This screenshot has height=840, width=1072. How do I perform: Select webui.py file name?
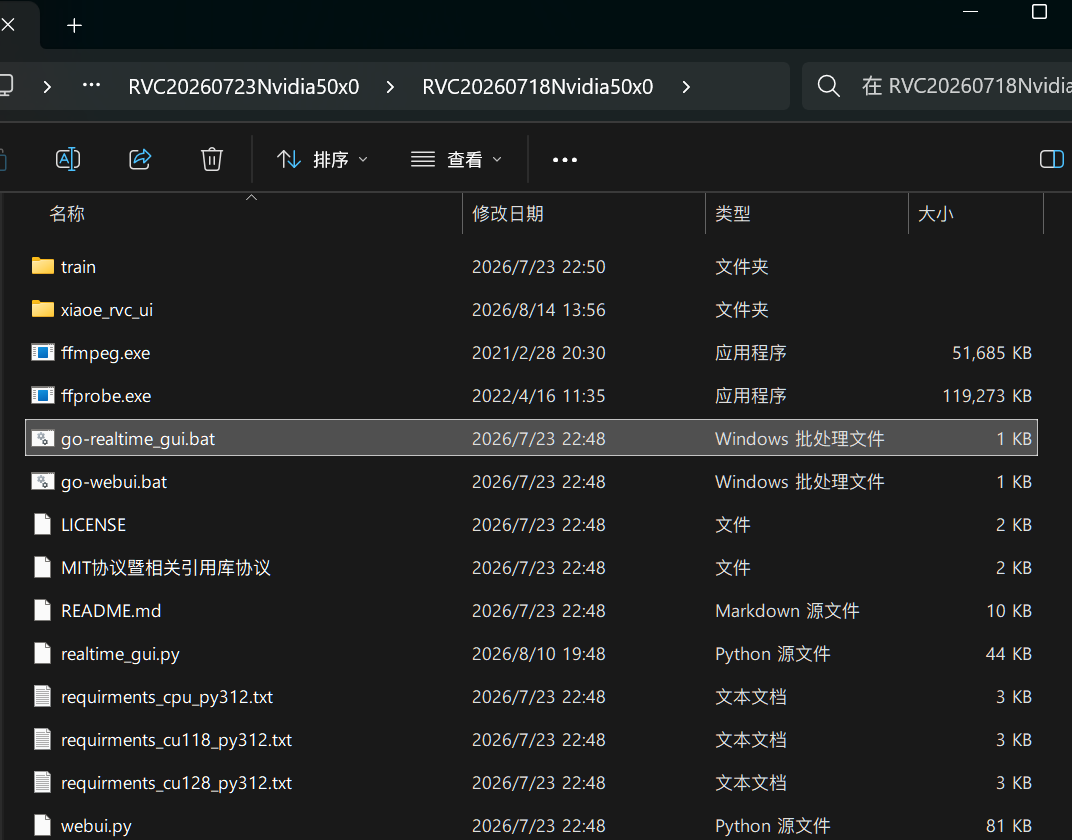(x=96, y=827)
